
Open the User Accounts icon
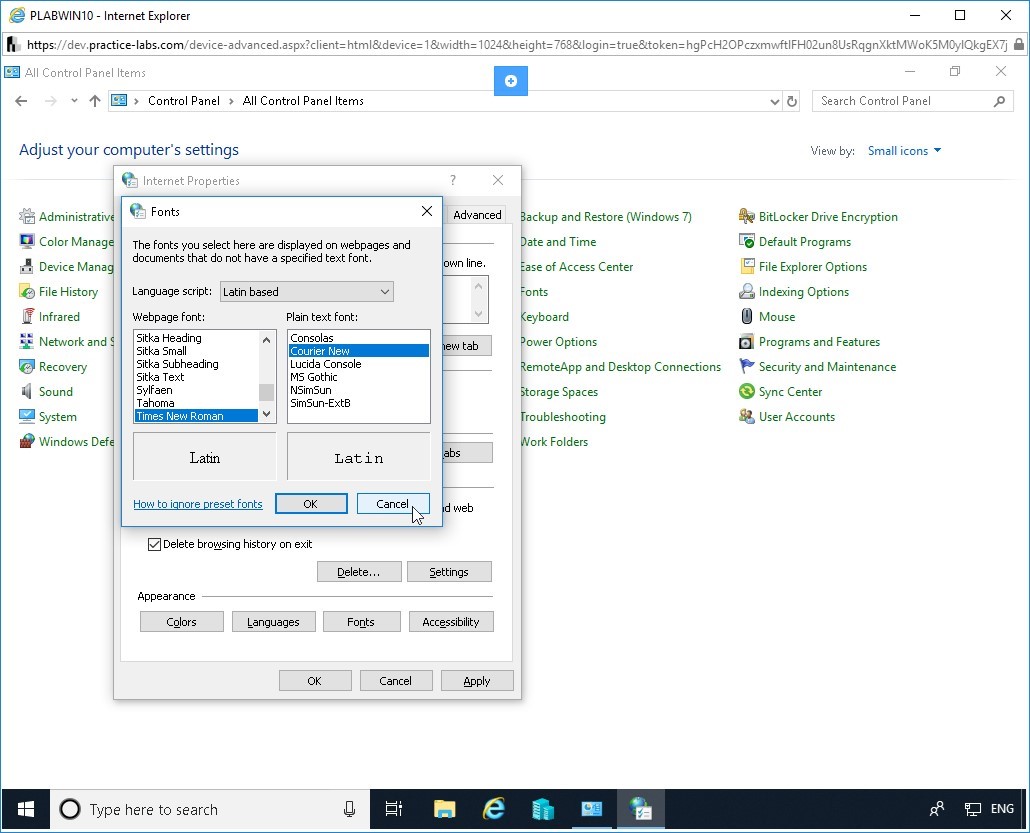tap(746, 416)
